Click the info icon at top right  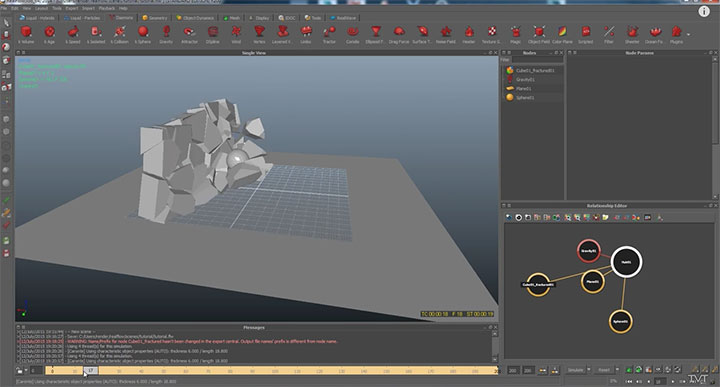tap(704, 11)
